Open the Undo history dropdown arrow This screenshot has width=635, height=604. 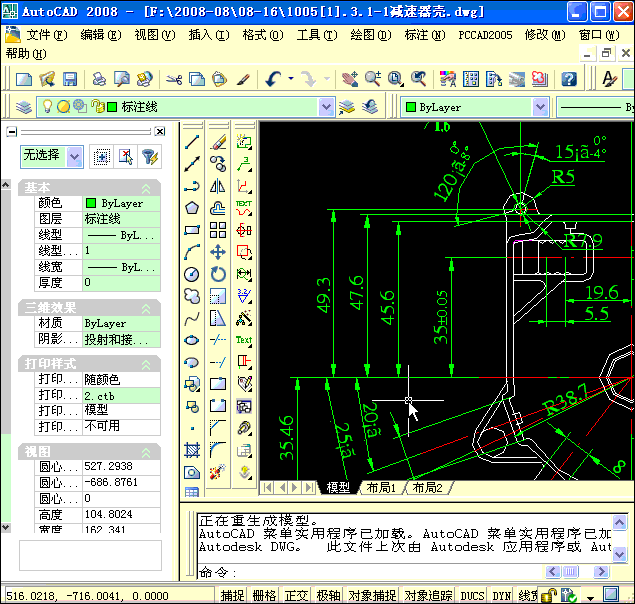tap(291, 79)
